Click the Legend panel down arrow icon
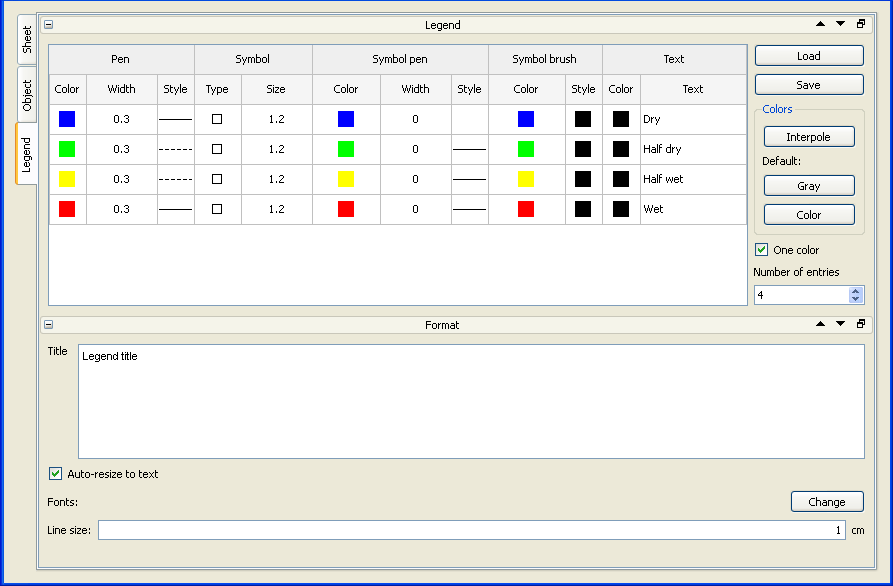The height and width of the screenshot is (586, 893). [840, 24]
